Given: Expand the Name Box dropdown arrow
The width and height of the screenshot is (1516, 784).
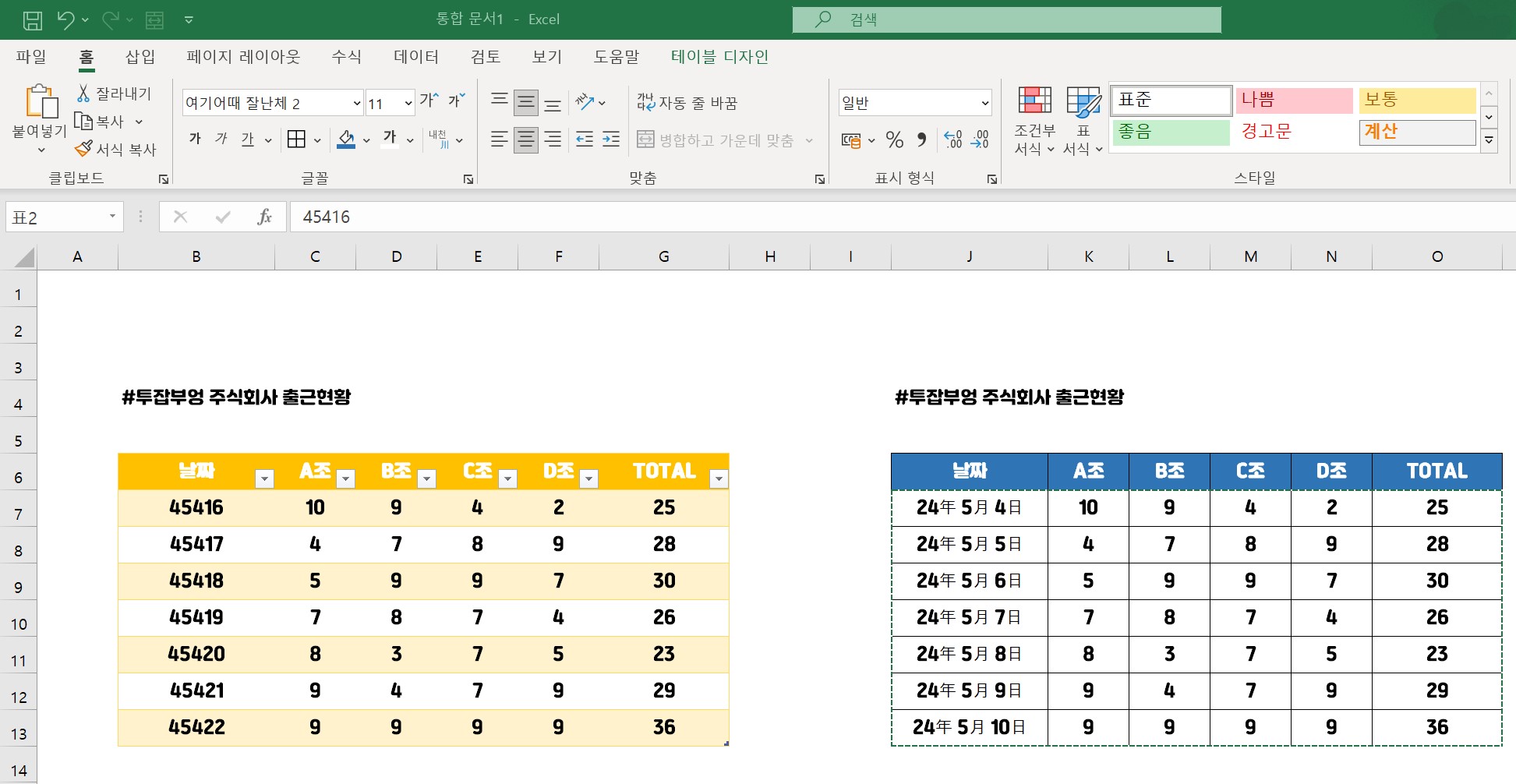Looking at the screenshot, I should [x=112, y=217].
